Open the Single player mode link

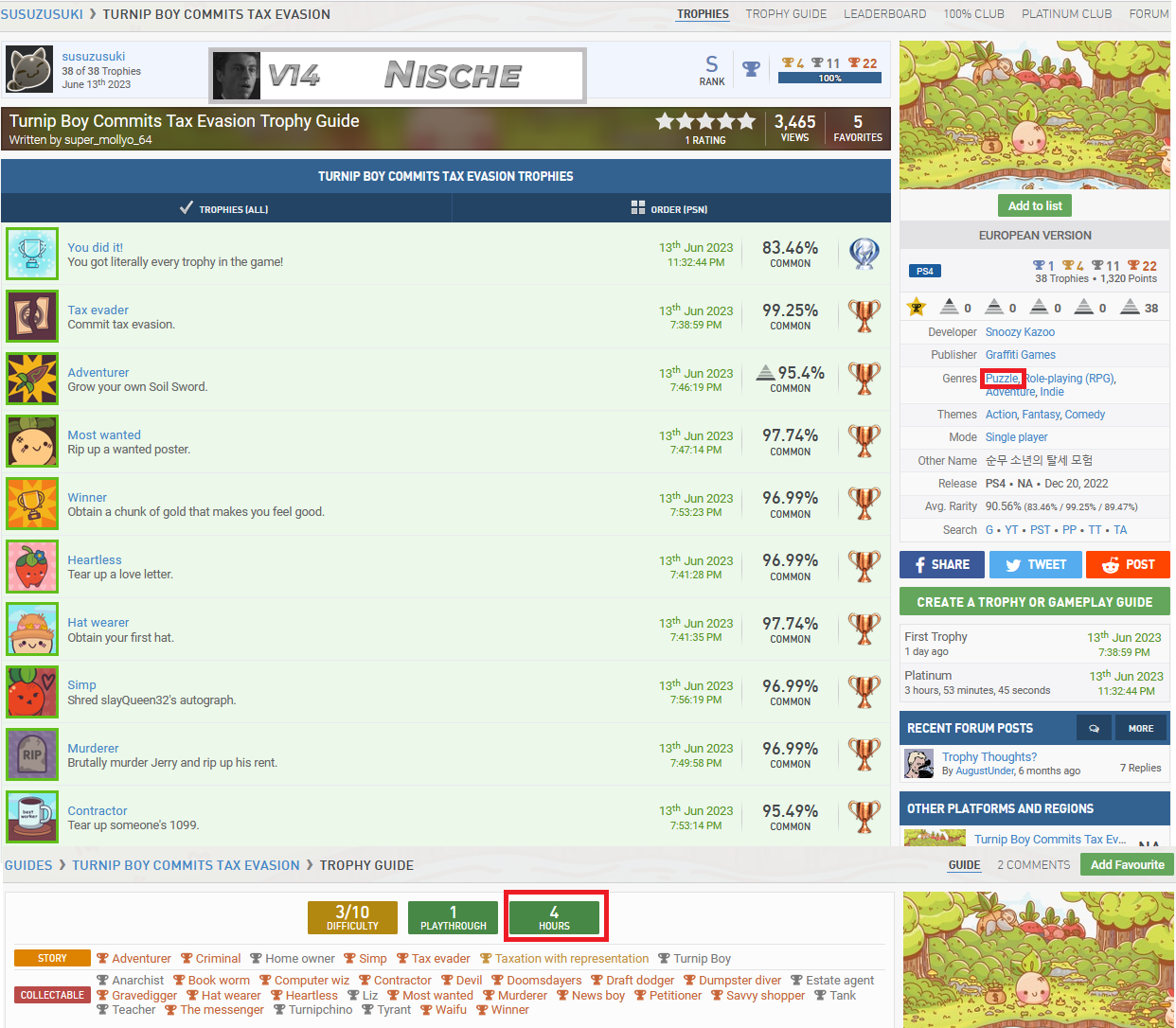pyautogui.click(x=1017, y=437)
